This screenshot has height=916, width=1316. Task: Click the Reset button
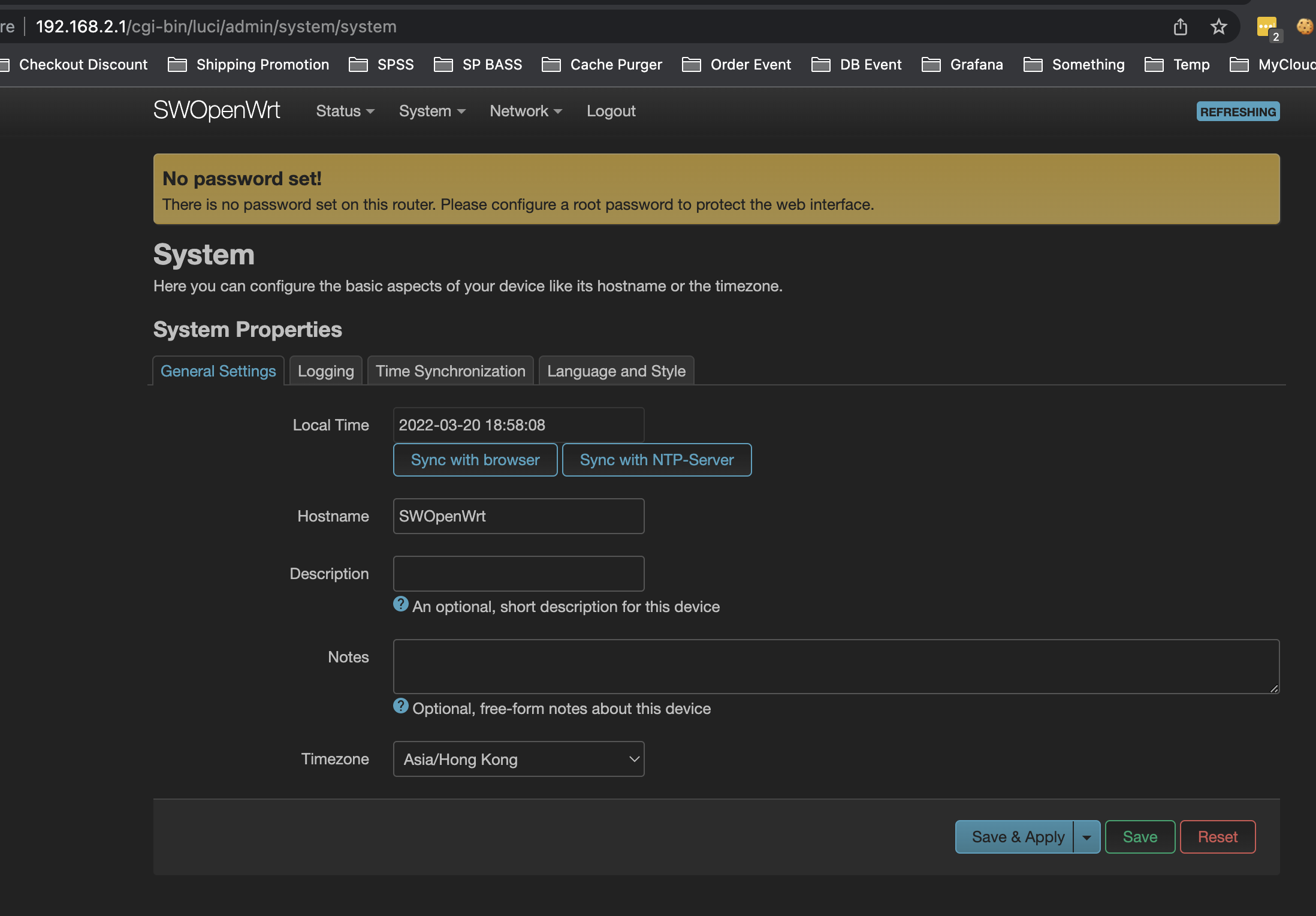tap(1217, 836)
